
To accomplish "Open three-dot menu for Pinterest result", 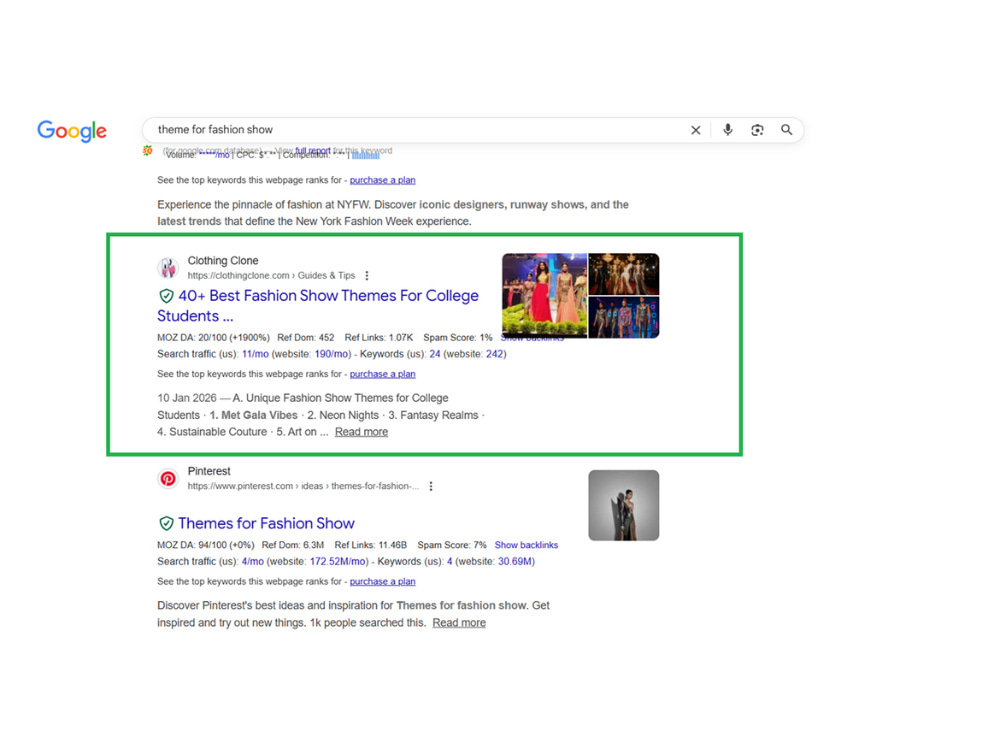I will 431,486.
